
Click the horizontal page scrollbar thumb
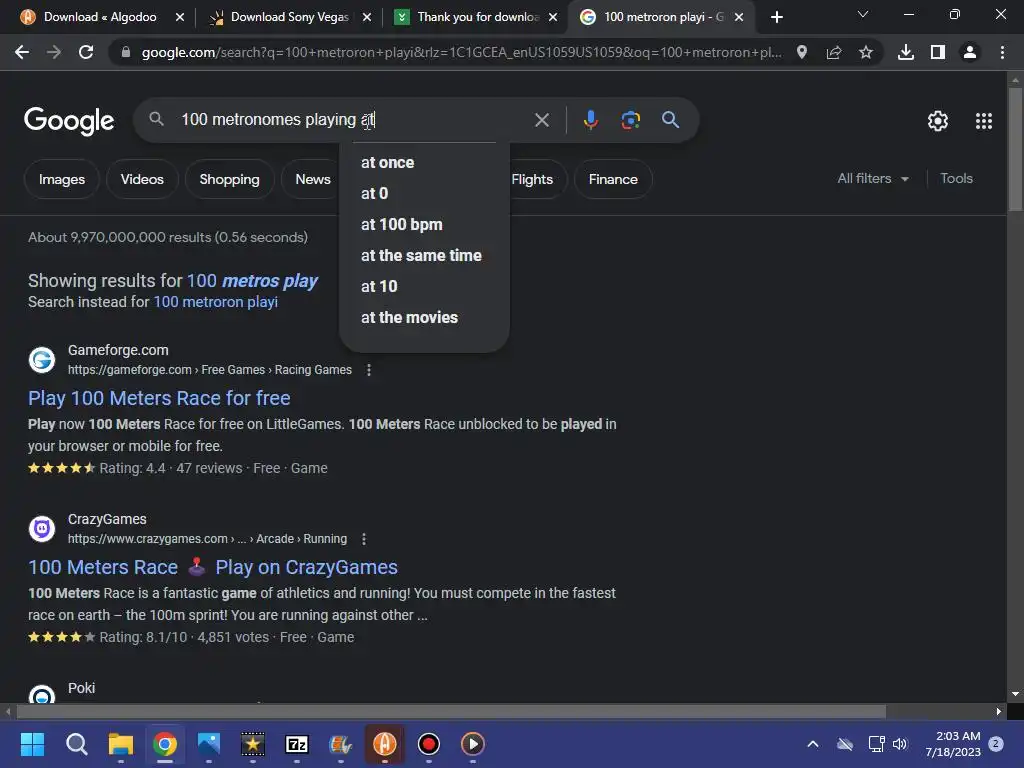coord(451,711)
